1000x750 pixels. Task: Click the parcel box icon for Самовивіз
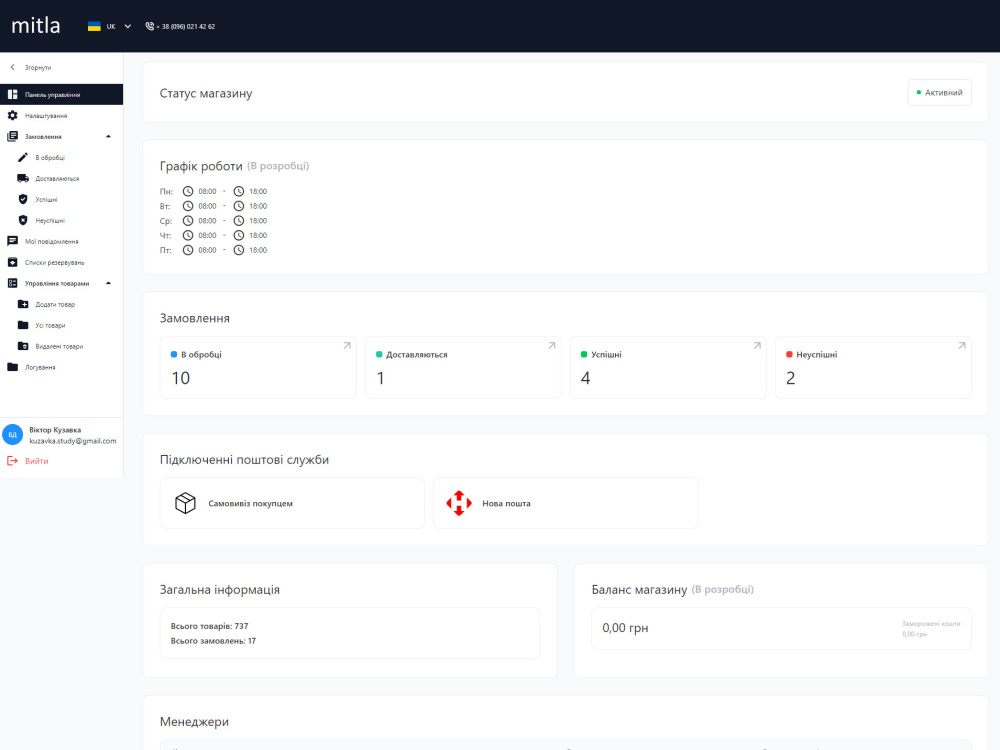click(186, 503)
